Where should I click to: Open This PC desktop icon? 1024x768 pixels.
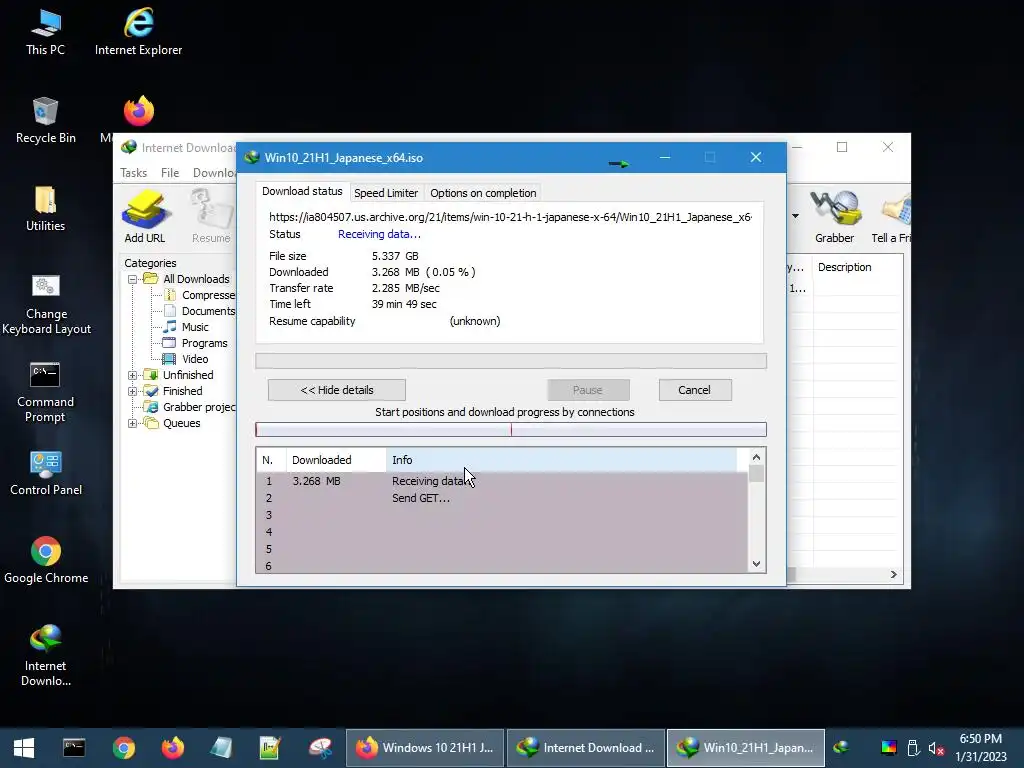tap(45, 33)
